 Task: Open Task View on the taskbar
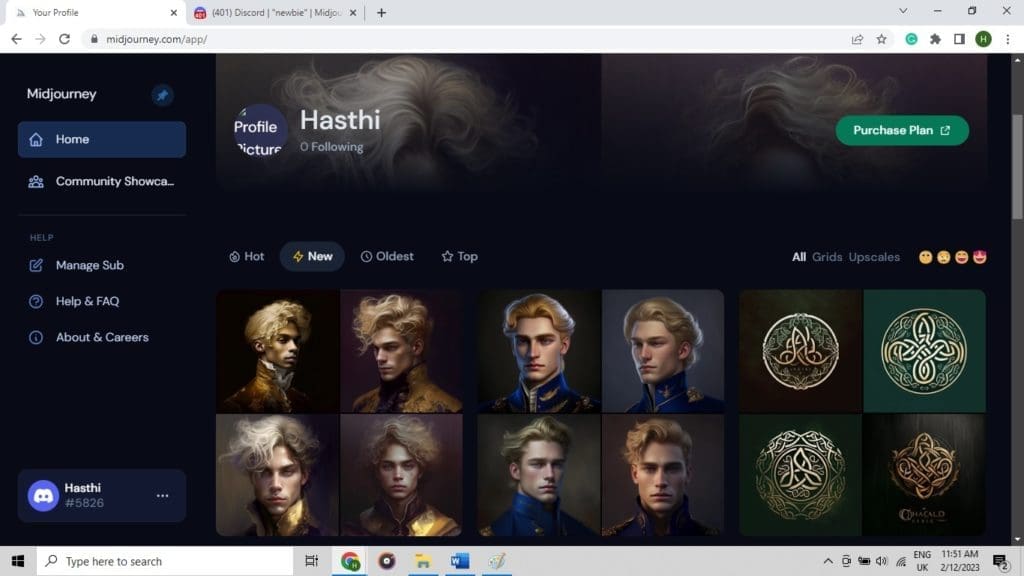click(x=312, y=561)
